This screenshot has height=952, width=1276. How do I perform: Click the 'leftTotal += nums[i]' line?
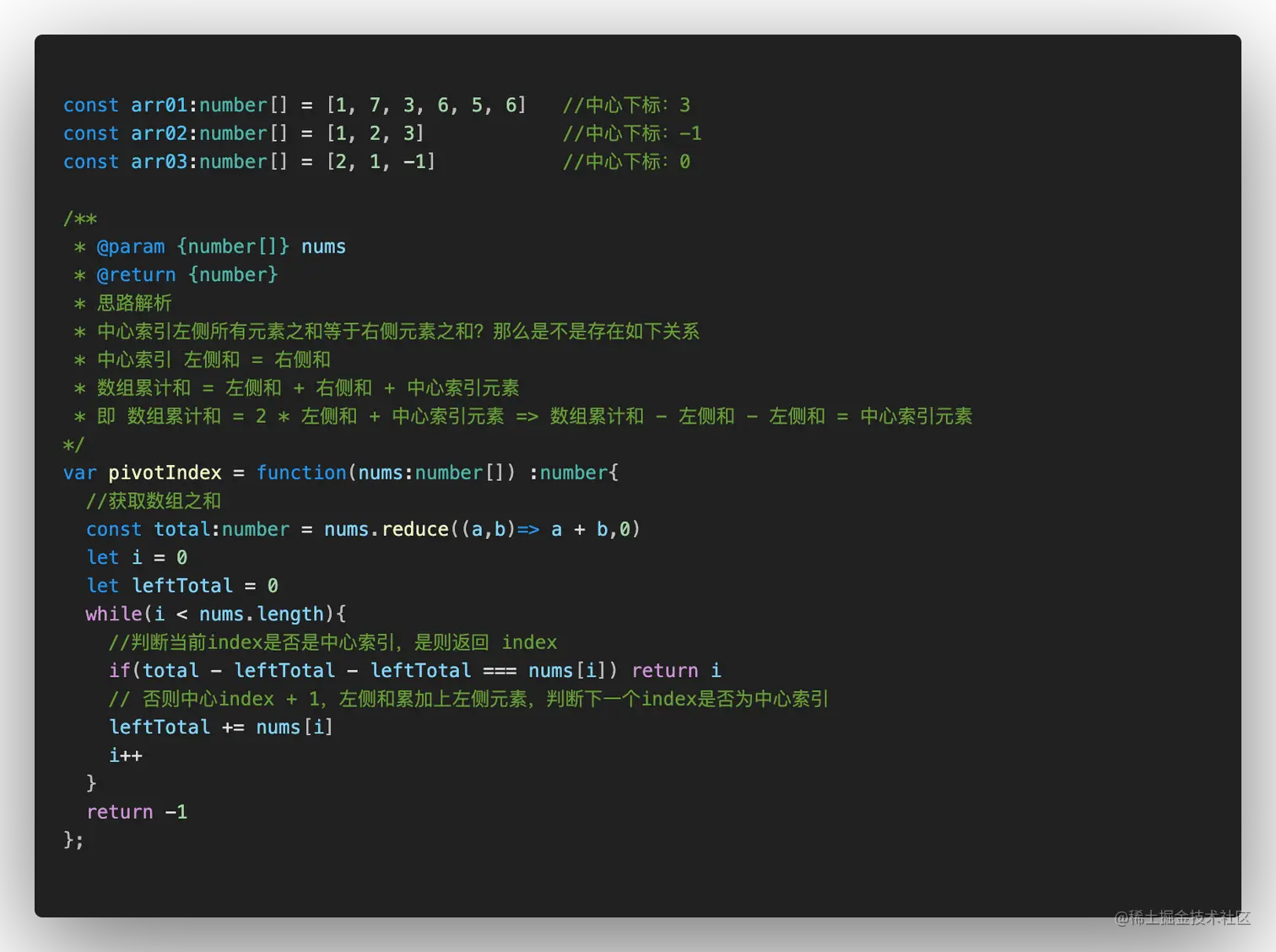point(221,728)
